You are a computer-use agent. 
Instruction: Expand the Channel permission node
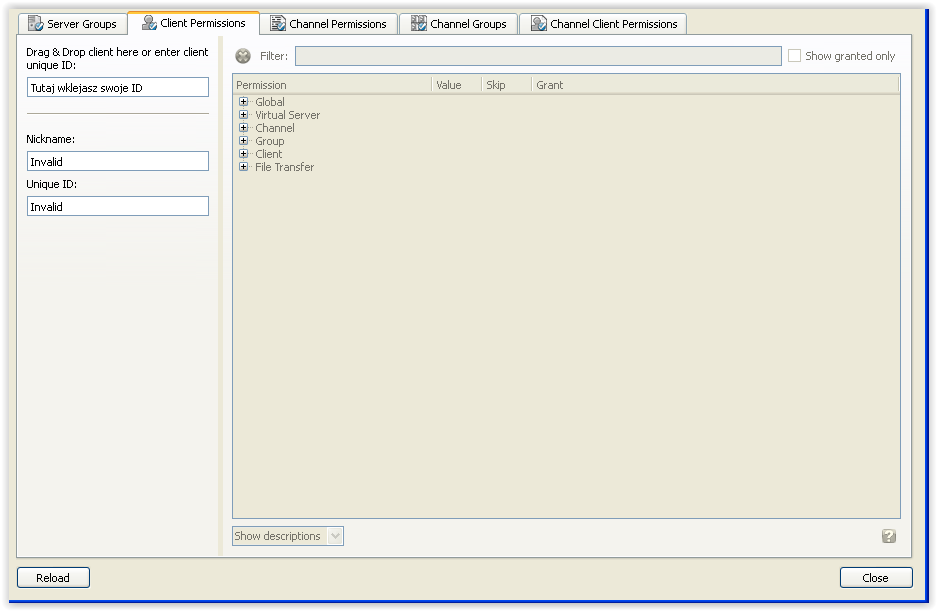(x=243, y=128)
